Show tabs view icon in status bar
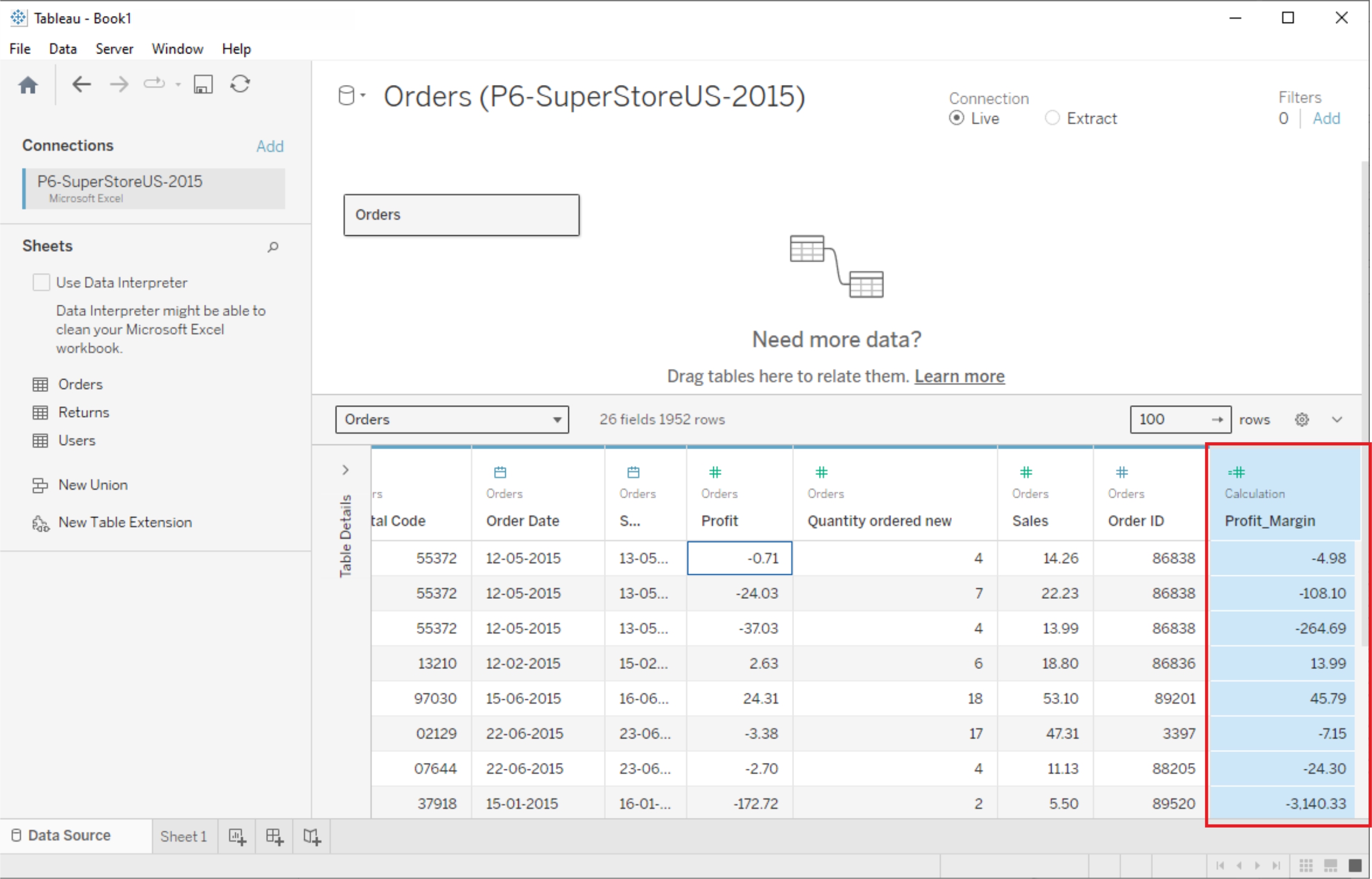Image resolution: width=1372 pixels, height=879 pixels. pyautogui.click(x=1355, y=865)
